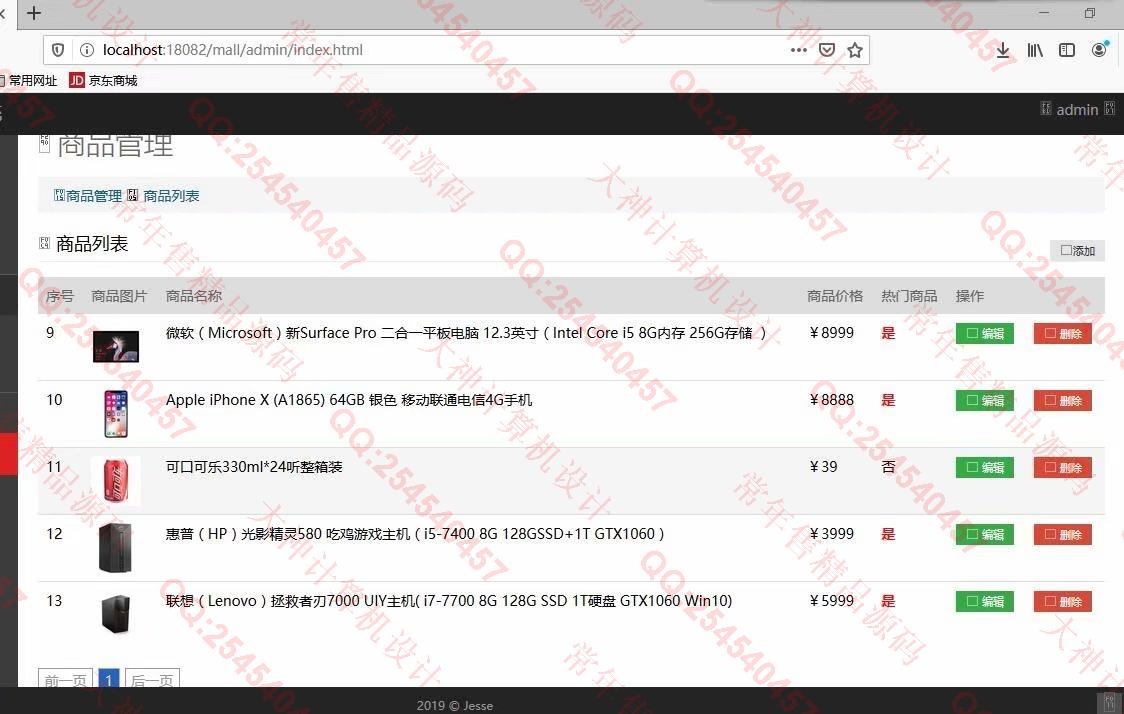Screen dimensions: 1124x714
Task: Delete the 联想 Lenovo 拯救者 product
Action: point(1062,601)
